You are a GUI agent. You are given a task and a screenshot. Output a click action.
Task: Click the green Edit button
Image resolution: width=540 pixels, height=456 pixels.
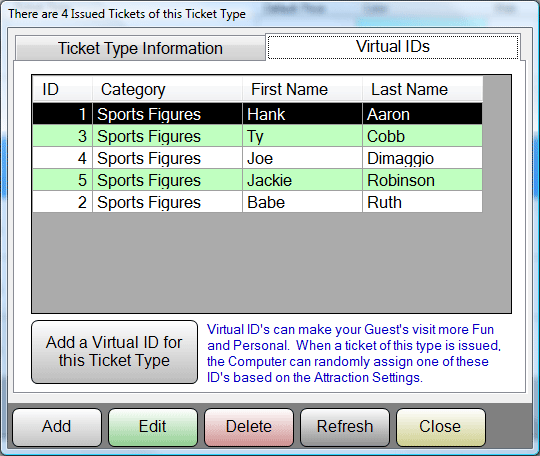coord(153,427)
